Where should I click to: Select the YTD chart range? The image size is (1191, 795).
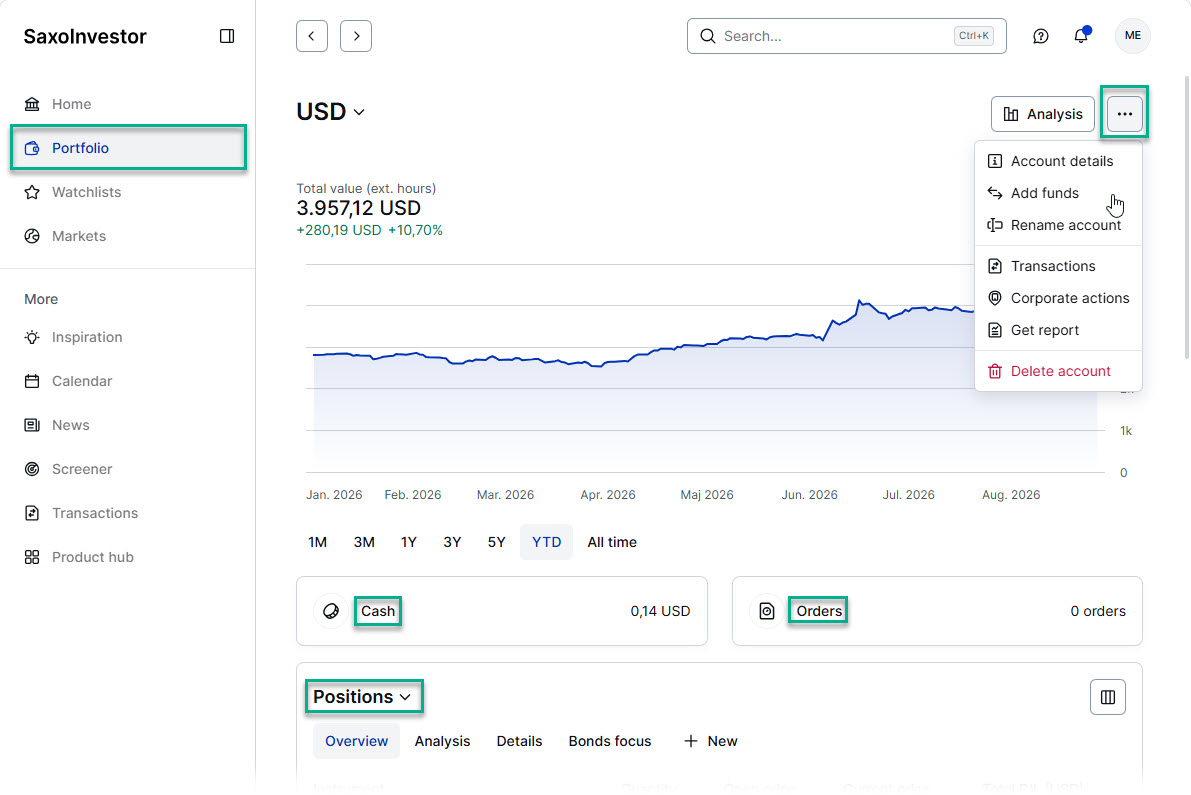tap(546, 542)
